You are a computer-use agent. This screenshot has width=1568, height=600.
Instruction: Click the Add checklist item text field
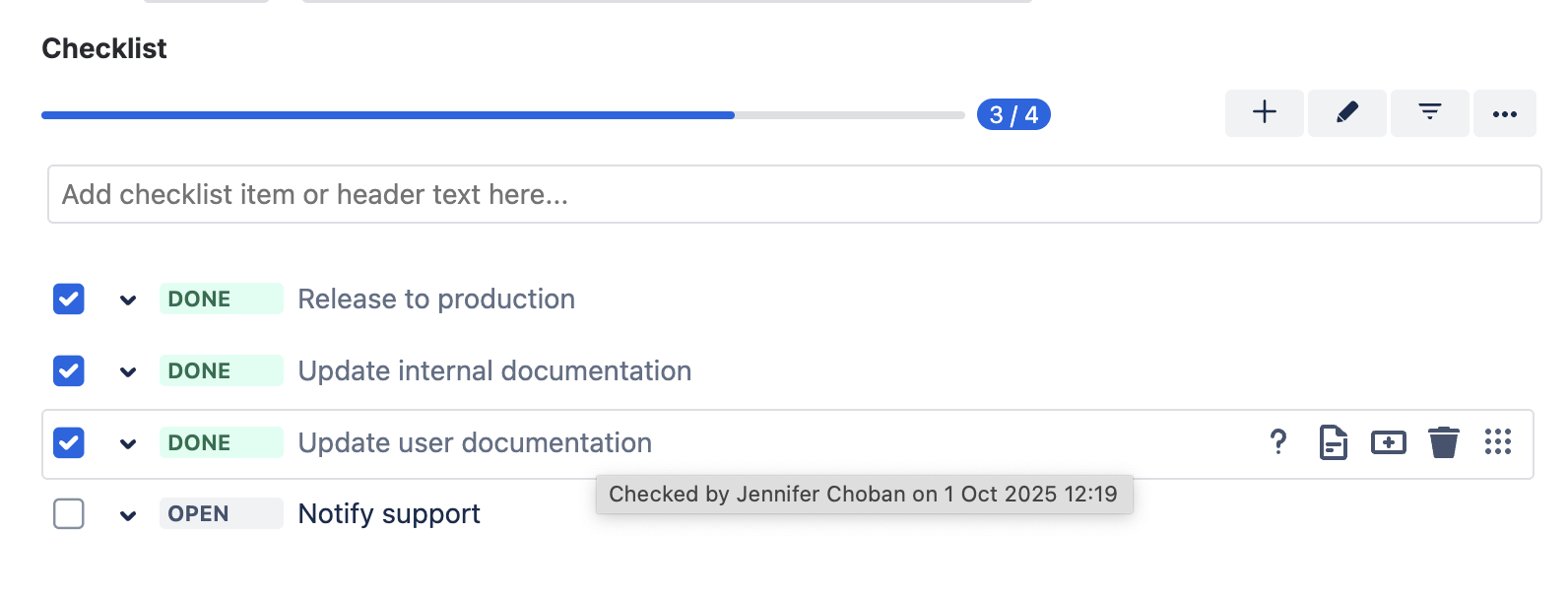coord(794,194)
